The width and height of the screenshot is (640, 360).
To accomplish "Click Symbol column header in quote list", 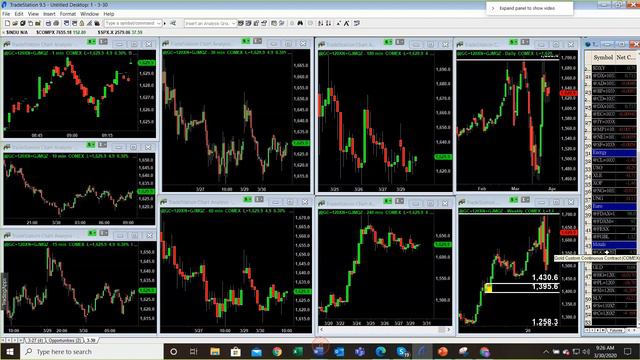I will (603, 58).
